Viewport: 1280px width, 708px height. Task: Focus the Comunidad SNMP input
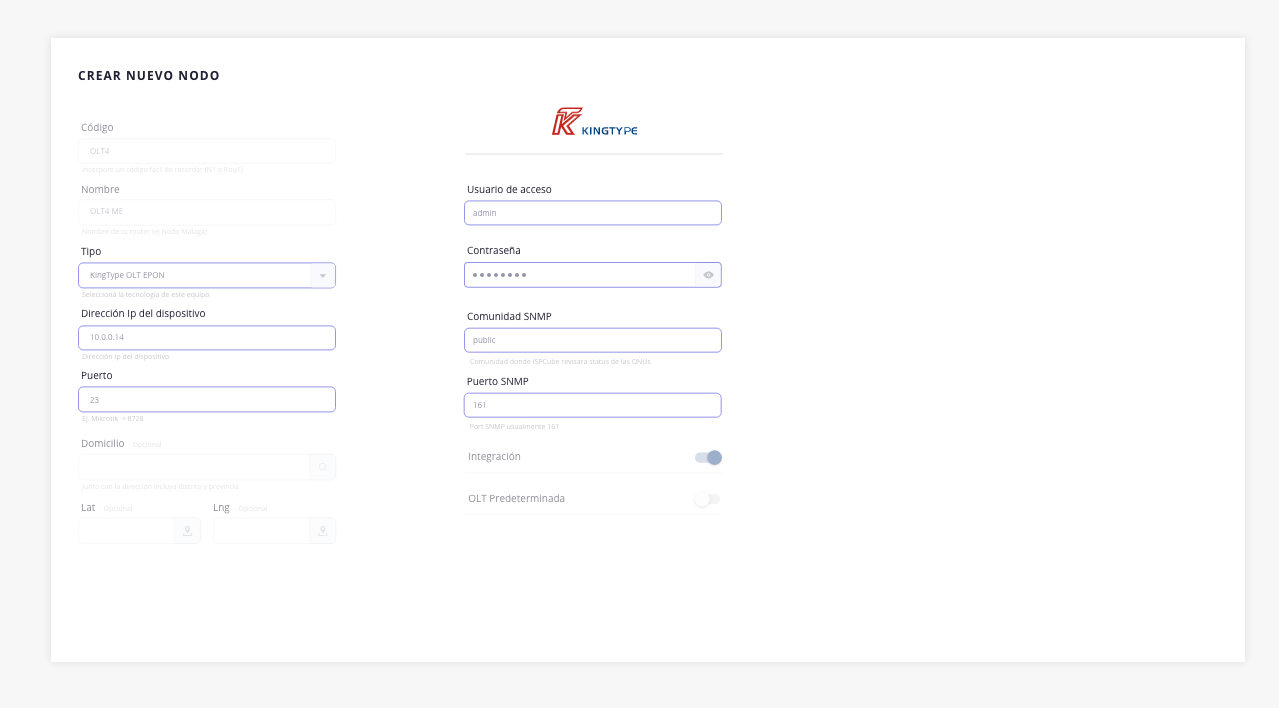coord(593,340)
